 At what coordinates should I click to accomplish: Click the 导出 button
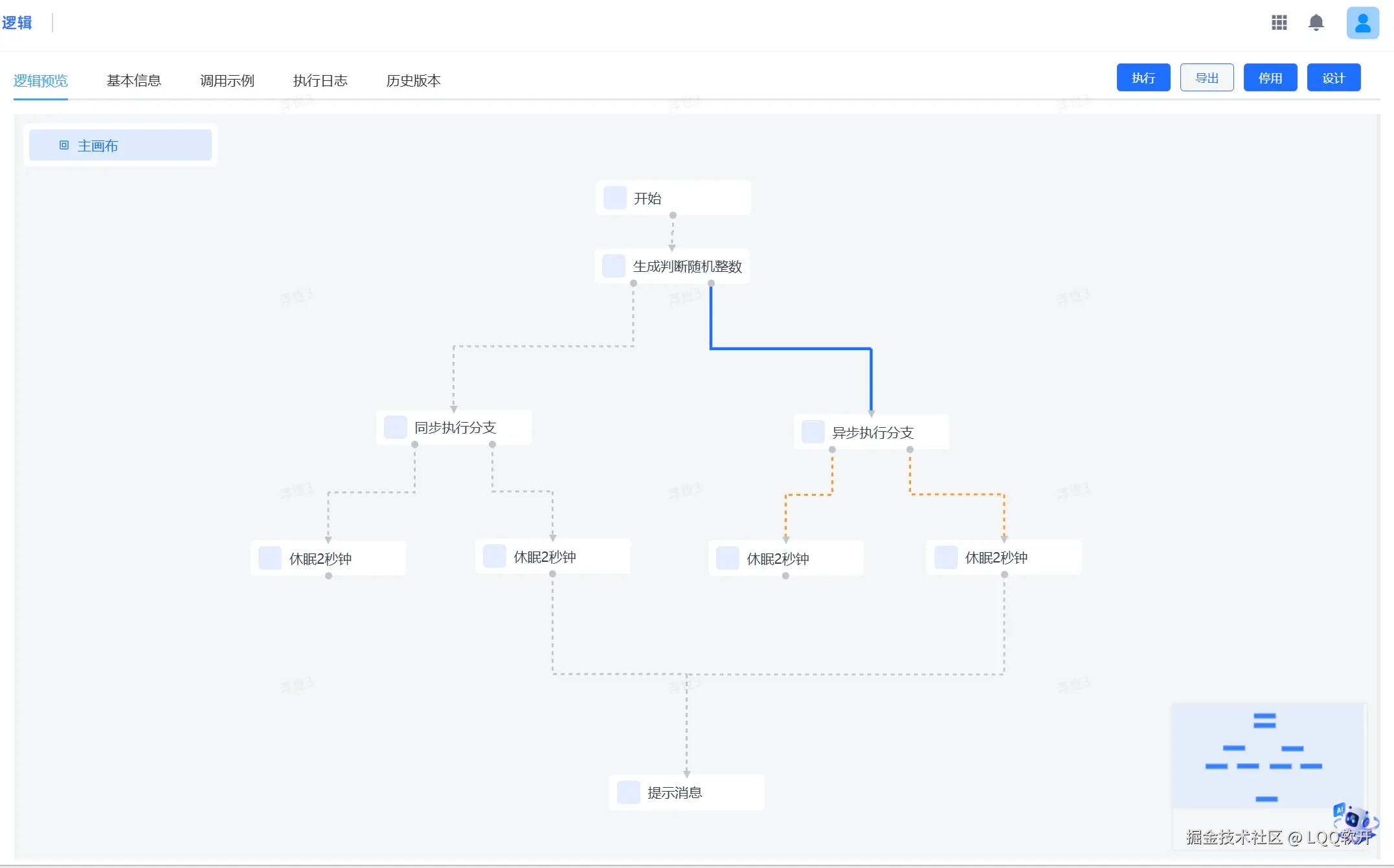pos(1206,78)
